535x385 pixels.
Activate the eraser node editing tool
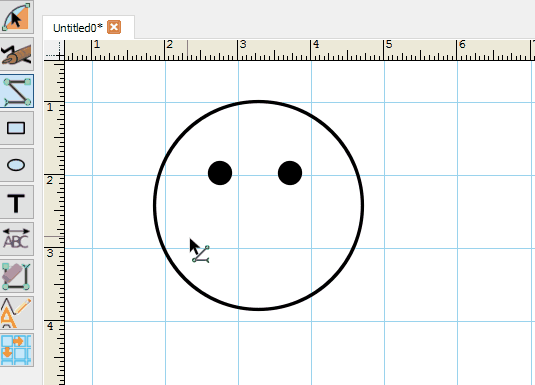coord(16,276)
